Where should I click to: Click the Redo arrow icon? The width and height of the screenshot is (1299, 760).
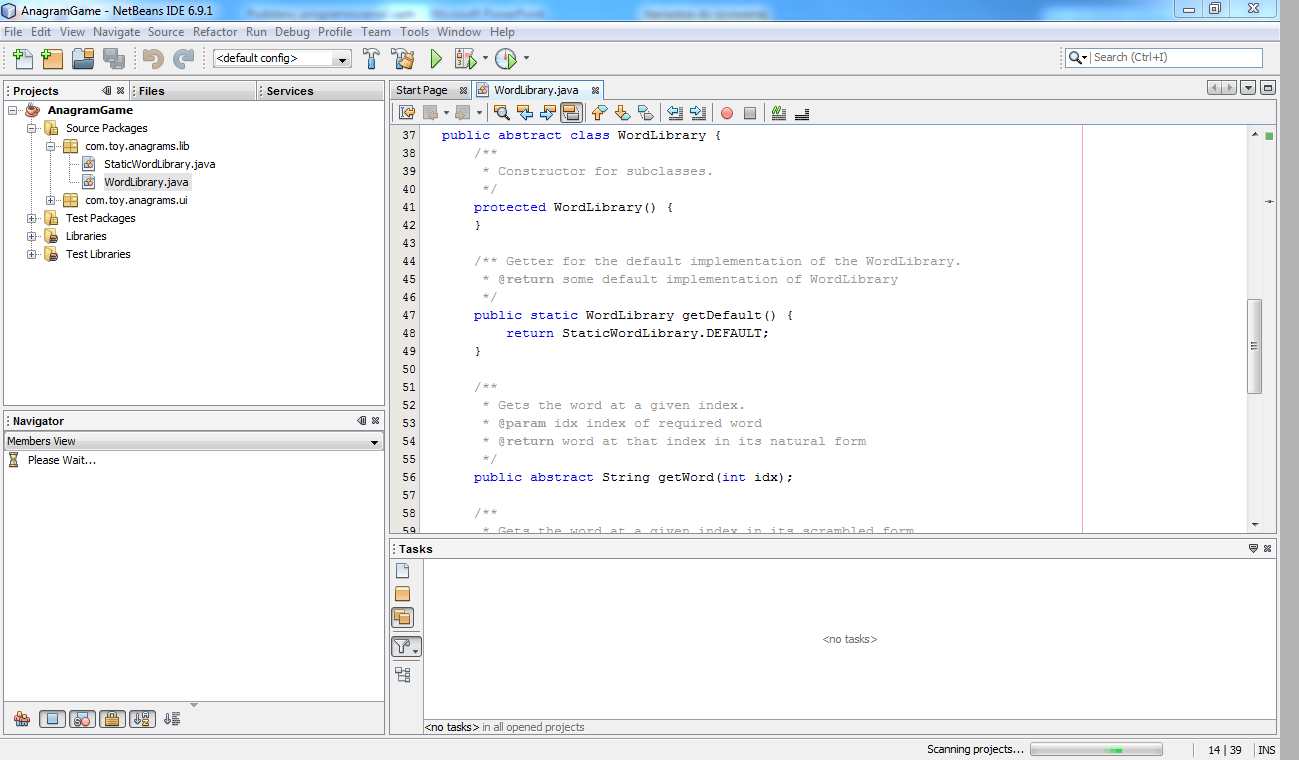183,58
